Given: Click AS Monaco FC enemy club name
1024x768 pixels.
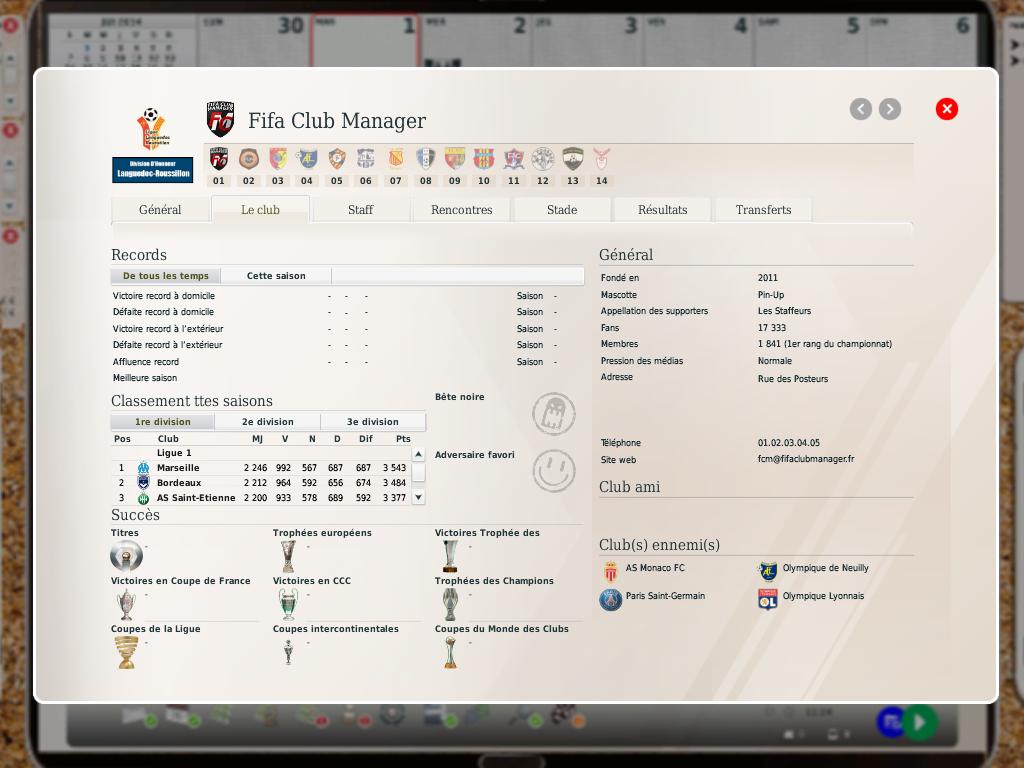Looking at the screenshot, I should (x=655, y=568).
